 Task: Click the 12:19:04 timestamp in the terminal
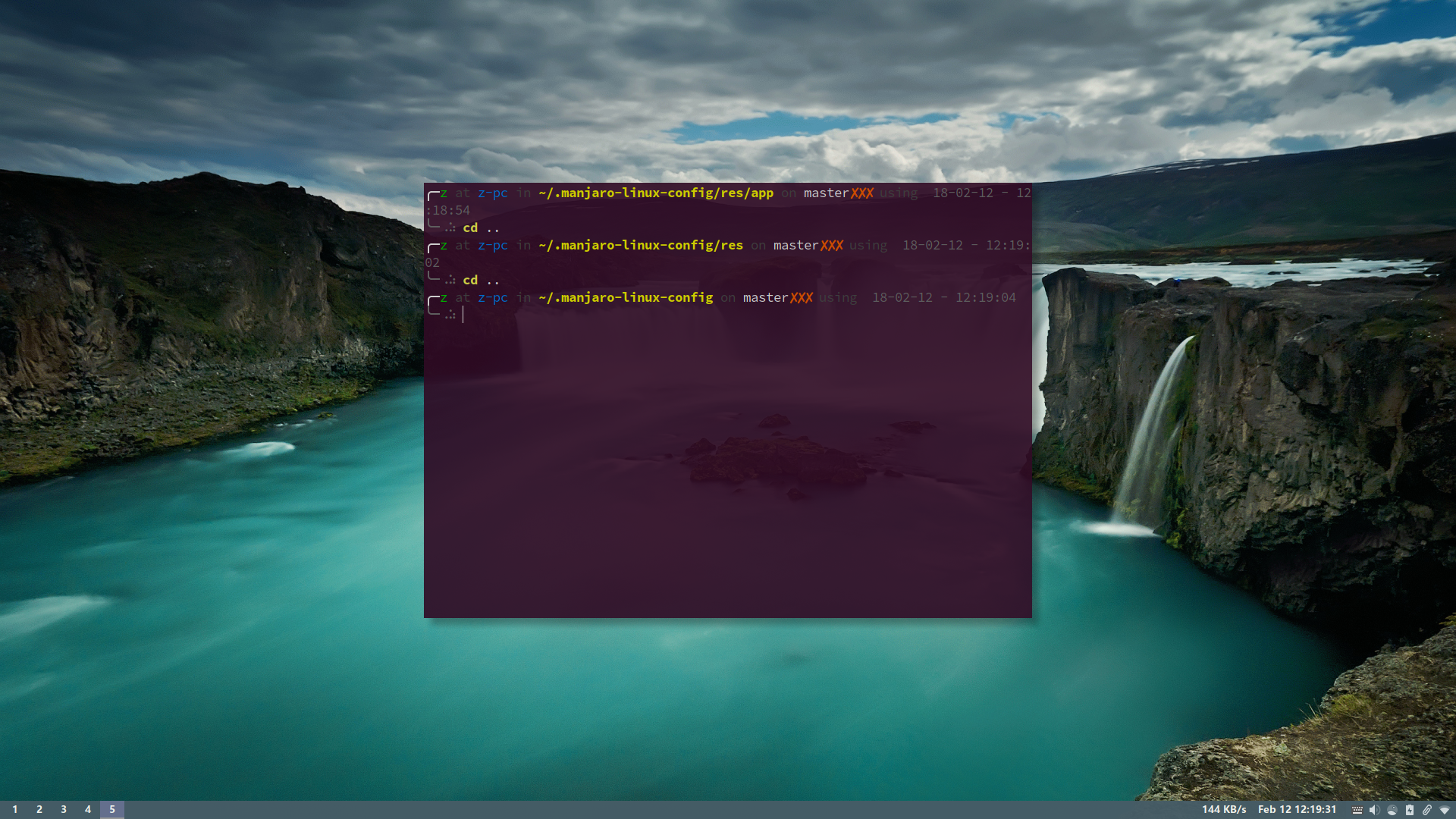point(985,297)
